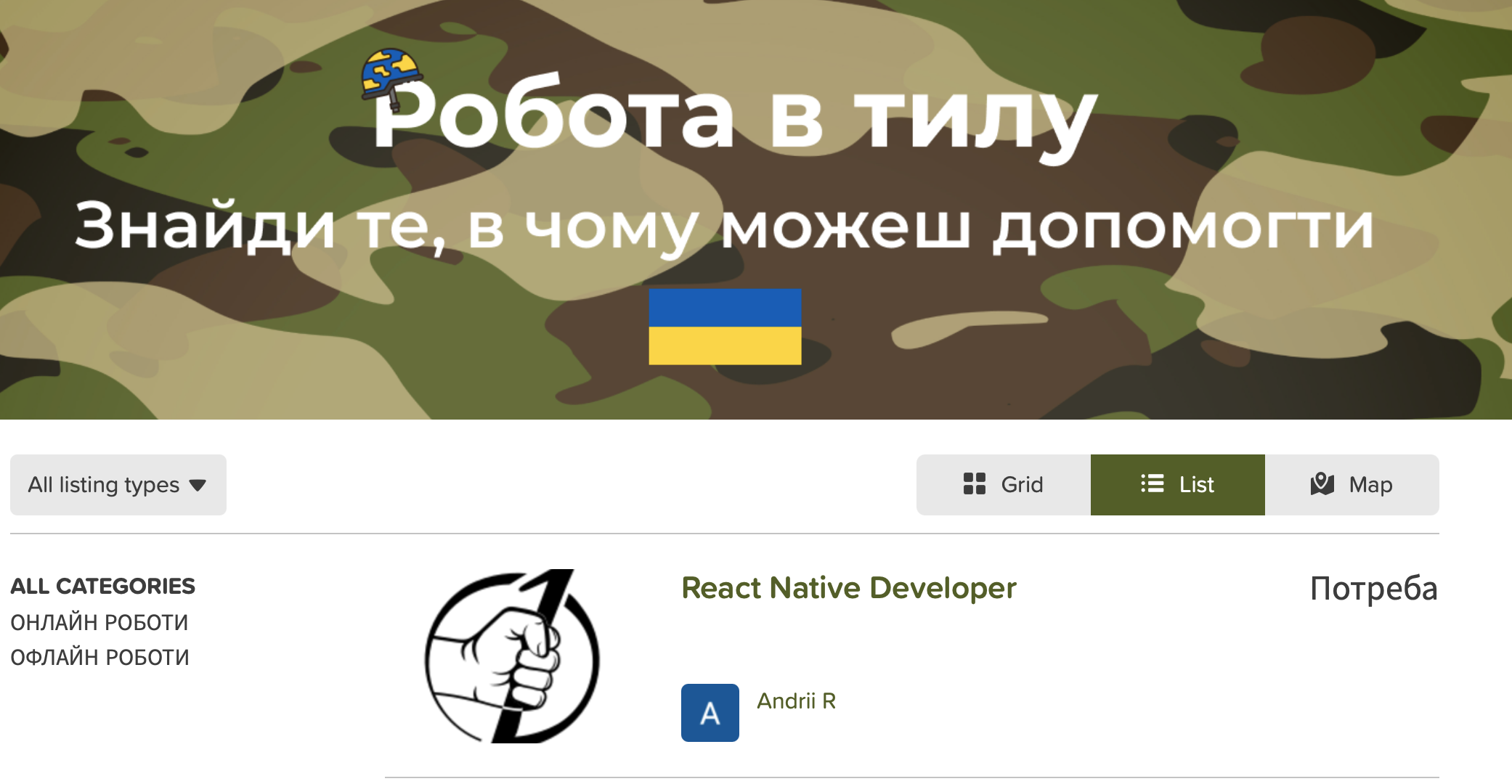Switch to the Grid view tab
The image size is (1512, 784).
1004,485
